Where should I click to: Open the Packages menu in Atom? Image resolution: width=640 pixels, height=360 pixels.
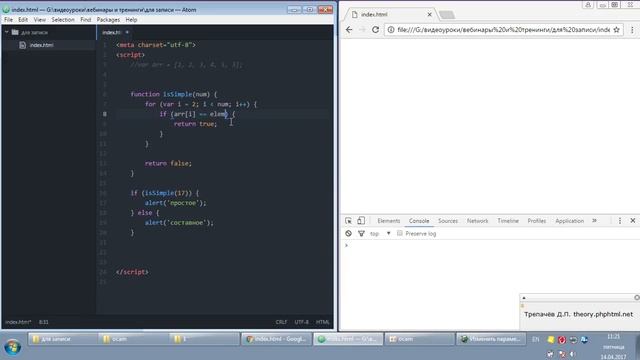[x=108, y=20]
